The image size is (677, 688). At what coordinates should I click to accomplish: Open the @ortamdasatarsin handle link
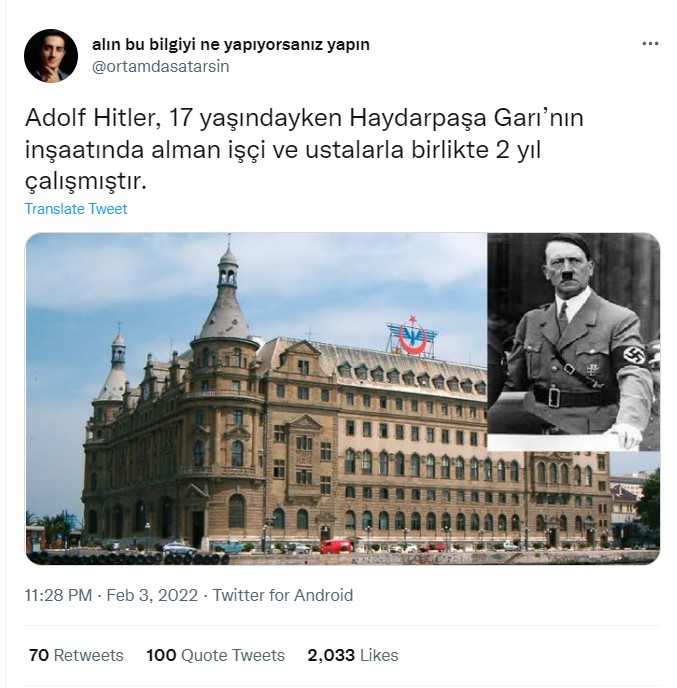point(161,67)
